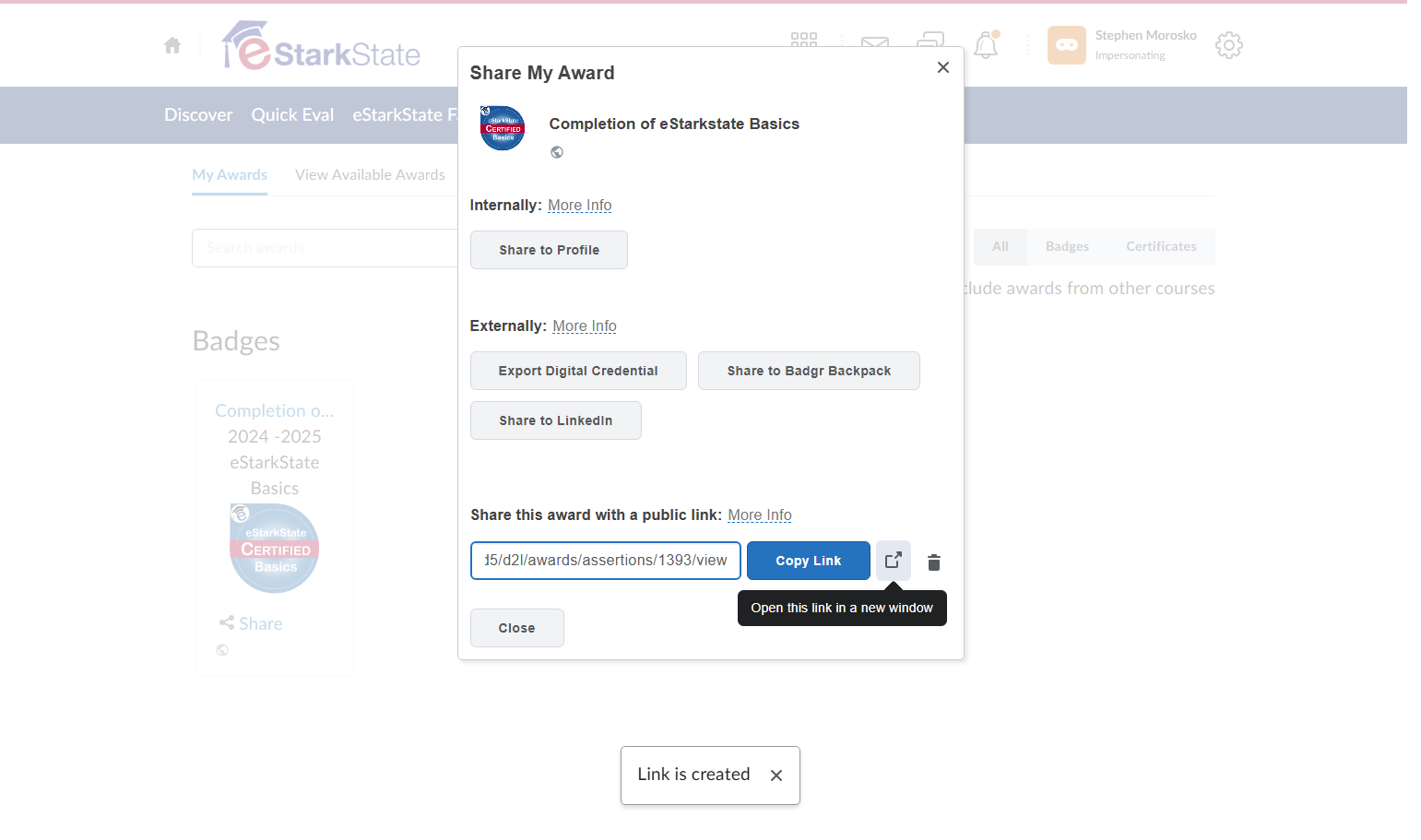The width and height of the screenshot is (1421, 840).
Task: Switch to the My Awards tab
Action: (x=230, y=175)
